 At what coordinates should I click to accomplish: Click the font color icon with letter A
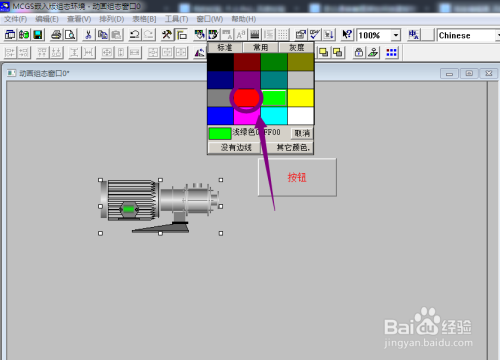pos(227,35)
